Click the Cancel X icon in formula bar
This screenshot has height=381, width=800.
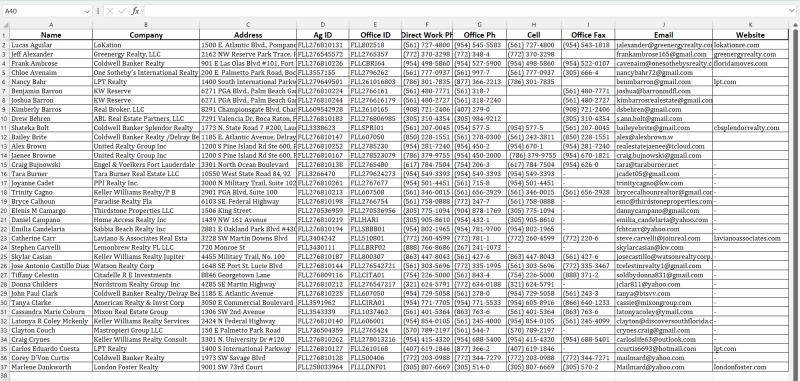109,11
